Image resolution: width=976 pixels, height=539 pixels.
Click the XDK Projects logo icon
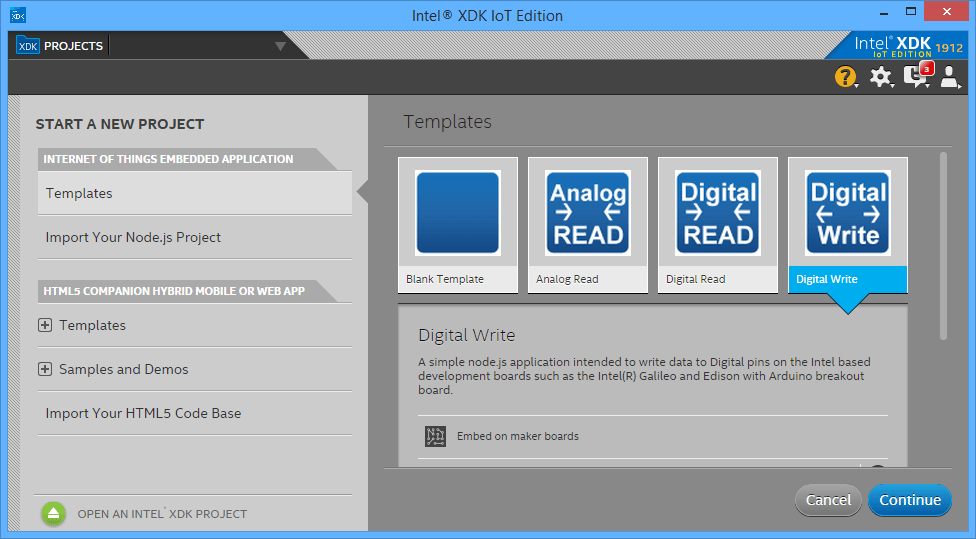click(28, 46)
